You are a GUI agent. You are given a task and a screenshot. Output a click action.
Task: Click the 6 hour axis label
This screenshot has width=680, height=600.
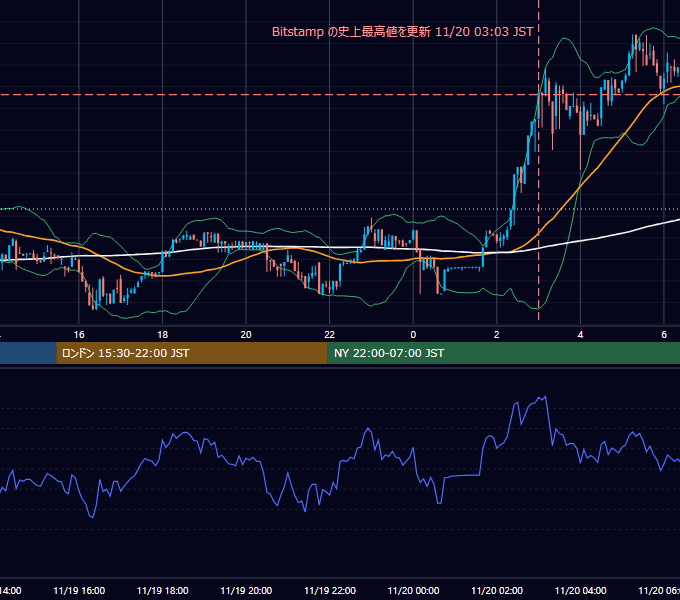click(x=664, y=335)
